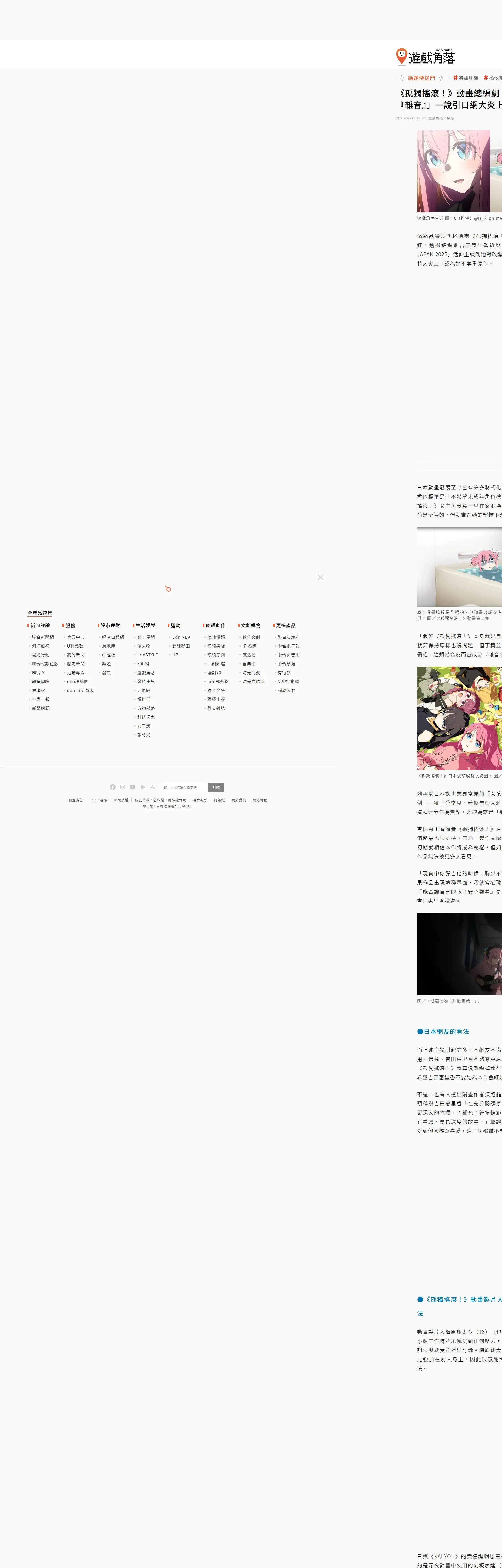Click the YouTube icon in footer
The width and height of the screenshot is (502, 1568).
(x=132, y=787)
